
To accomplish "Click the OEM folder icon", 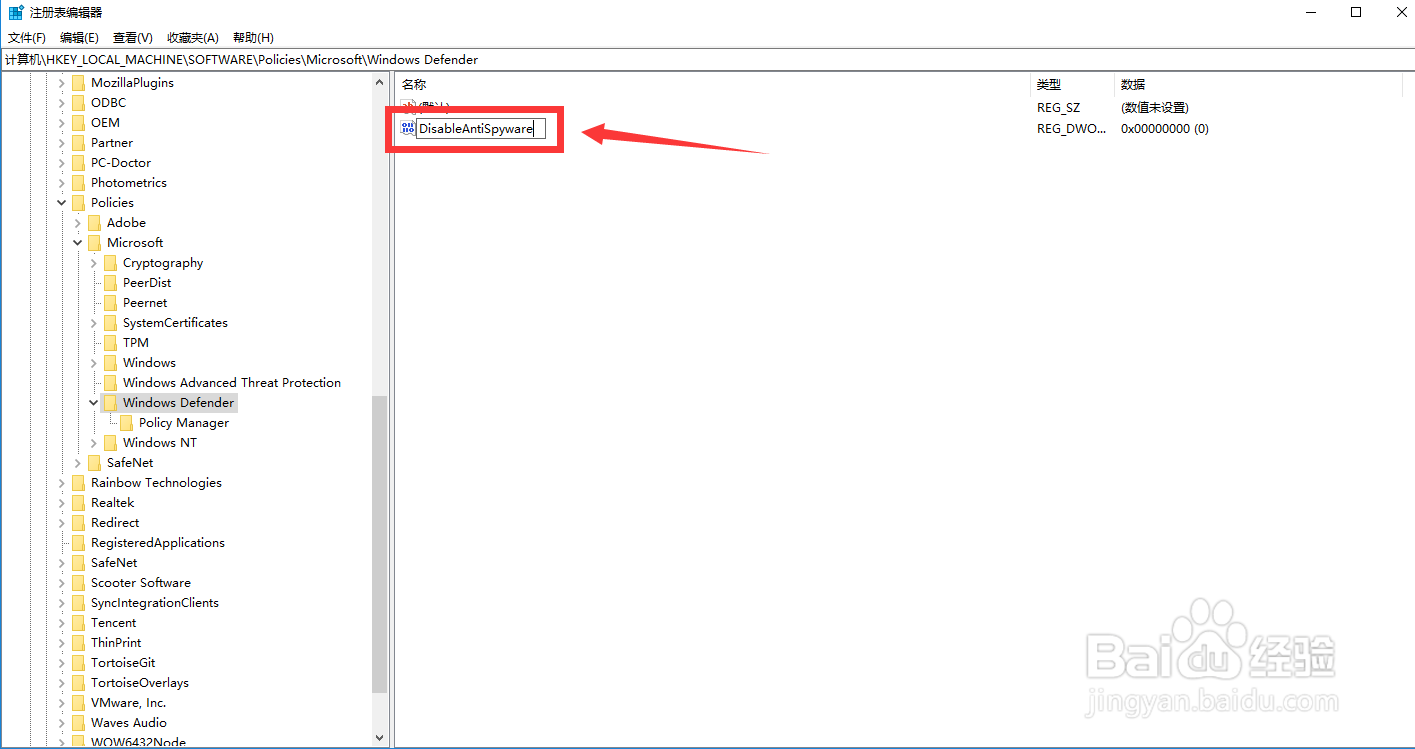I will pos(78,122).
